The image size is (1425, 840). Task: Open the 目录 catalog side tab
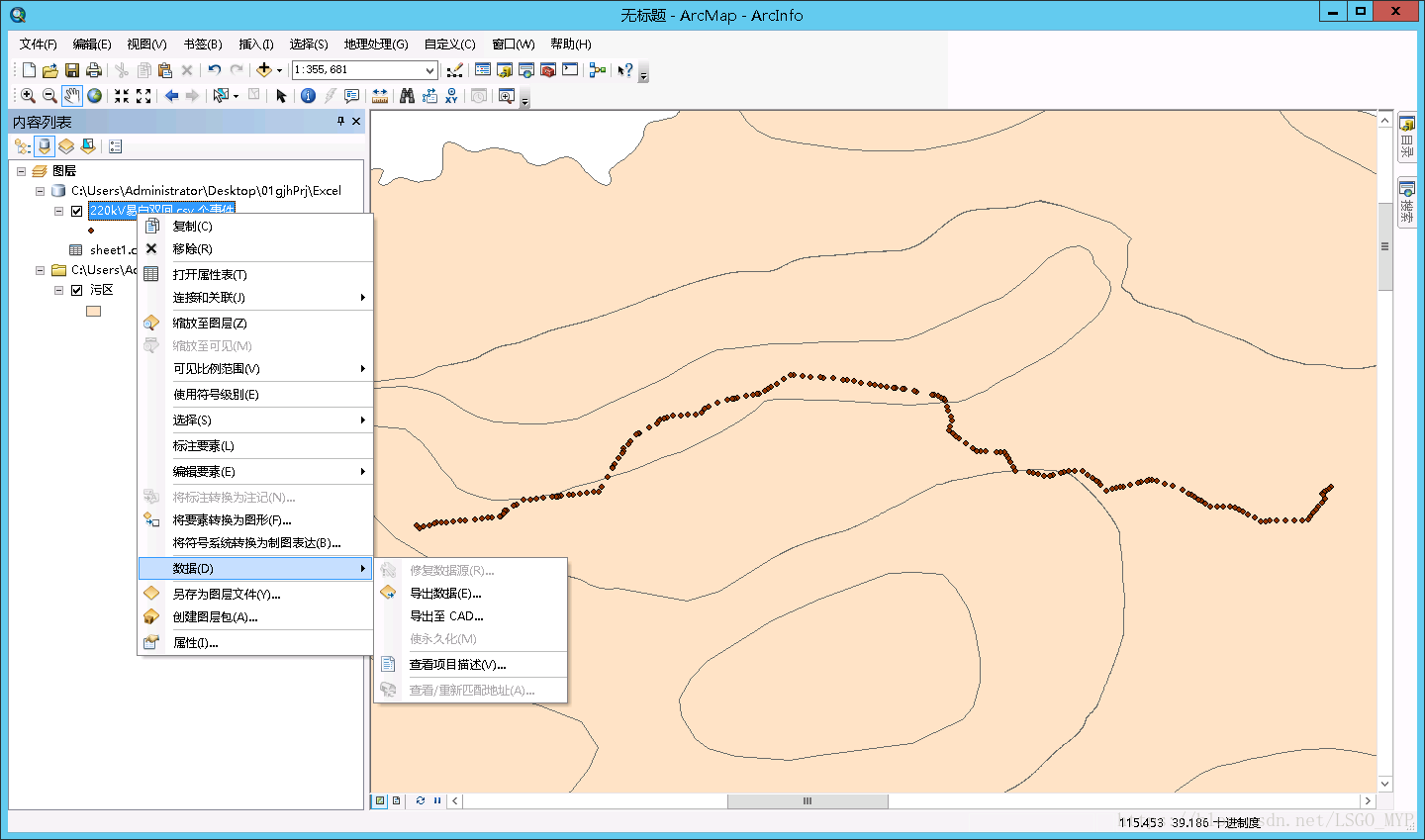(x=1406, y=138)
